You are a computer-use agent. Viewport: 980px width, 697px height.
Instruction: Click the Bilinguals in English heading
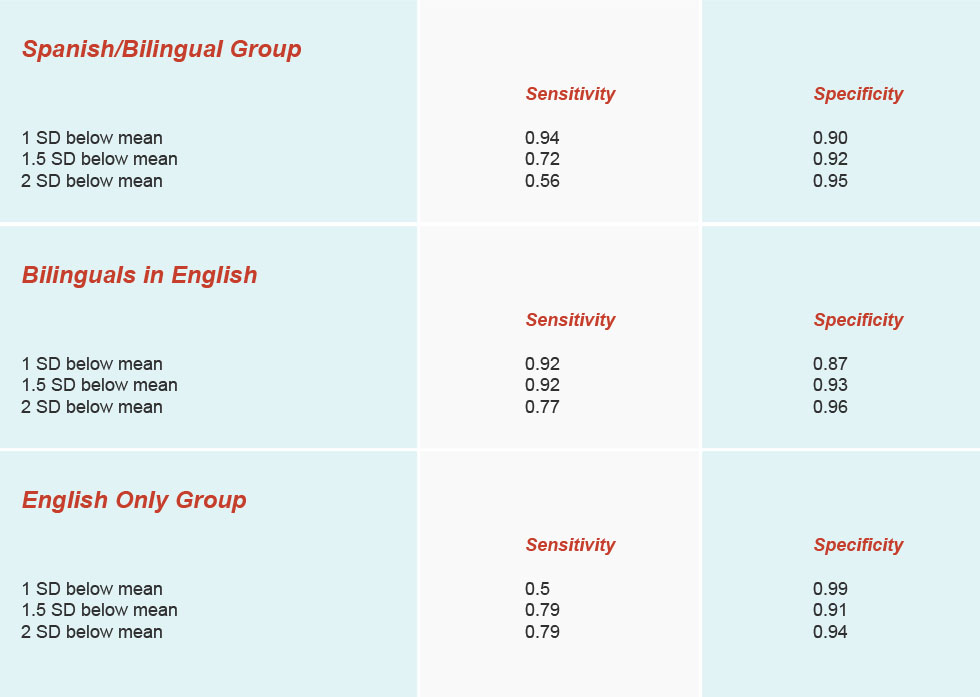click(x=139, y=276)
